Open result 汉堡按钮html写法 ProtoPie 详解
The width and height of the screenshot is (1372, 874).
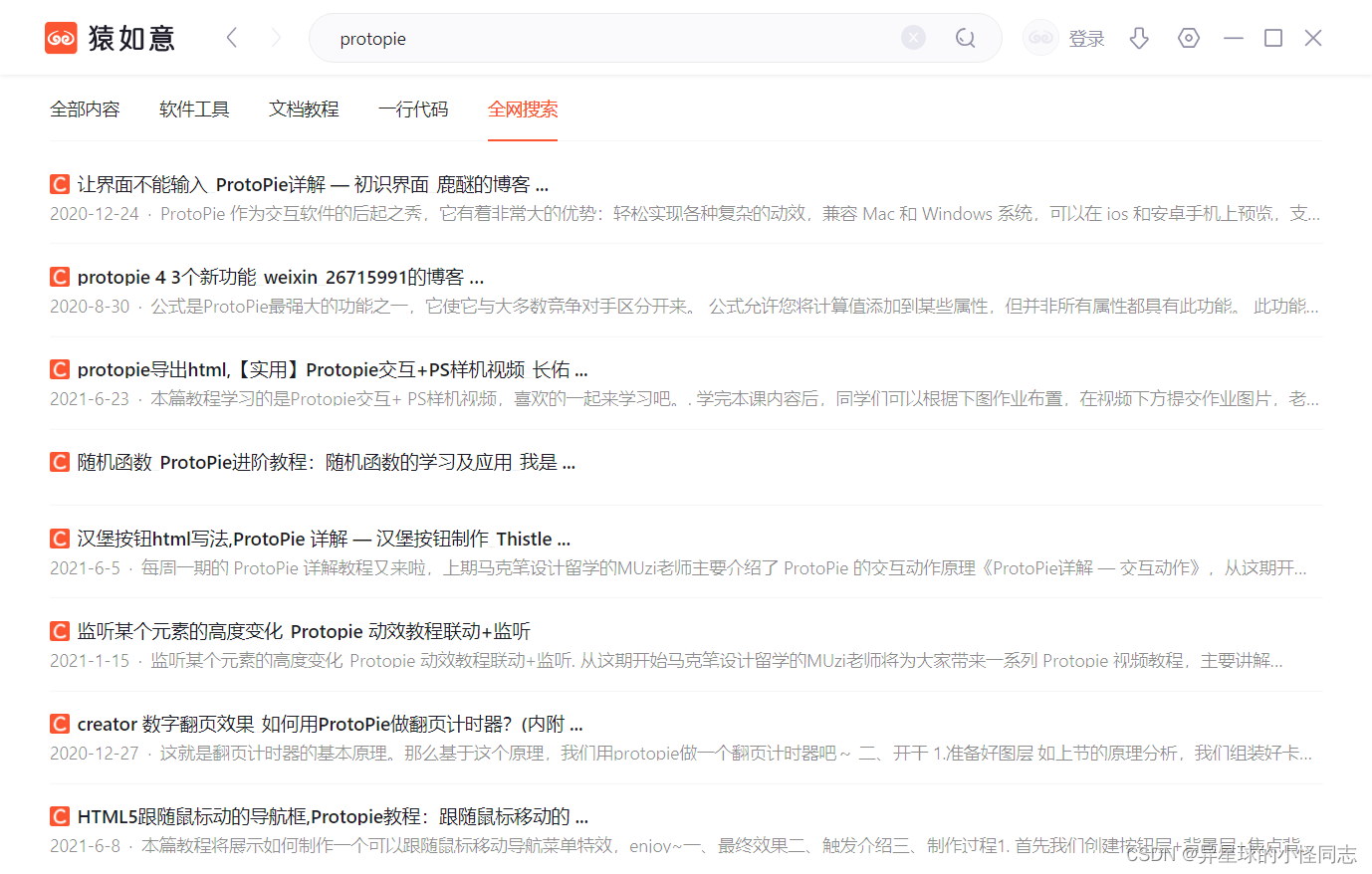pyautogui.click(x=324, y=539)
